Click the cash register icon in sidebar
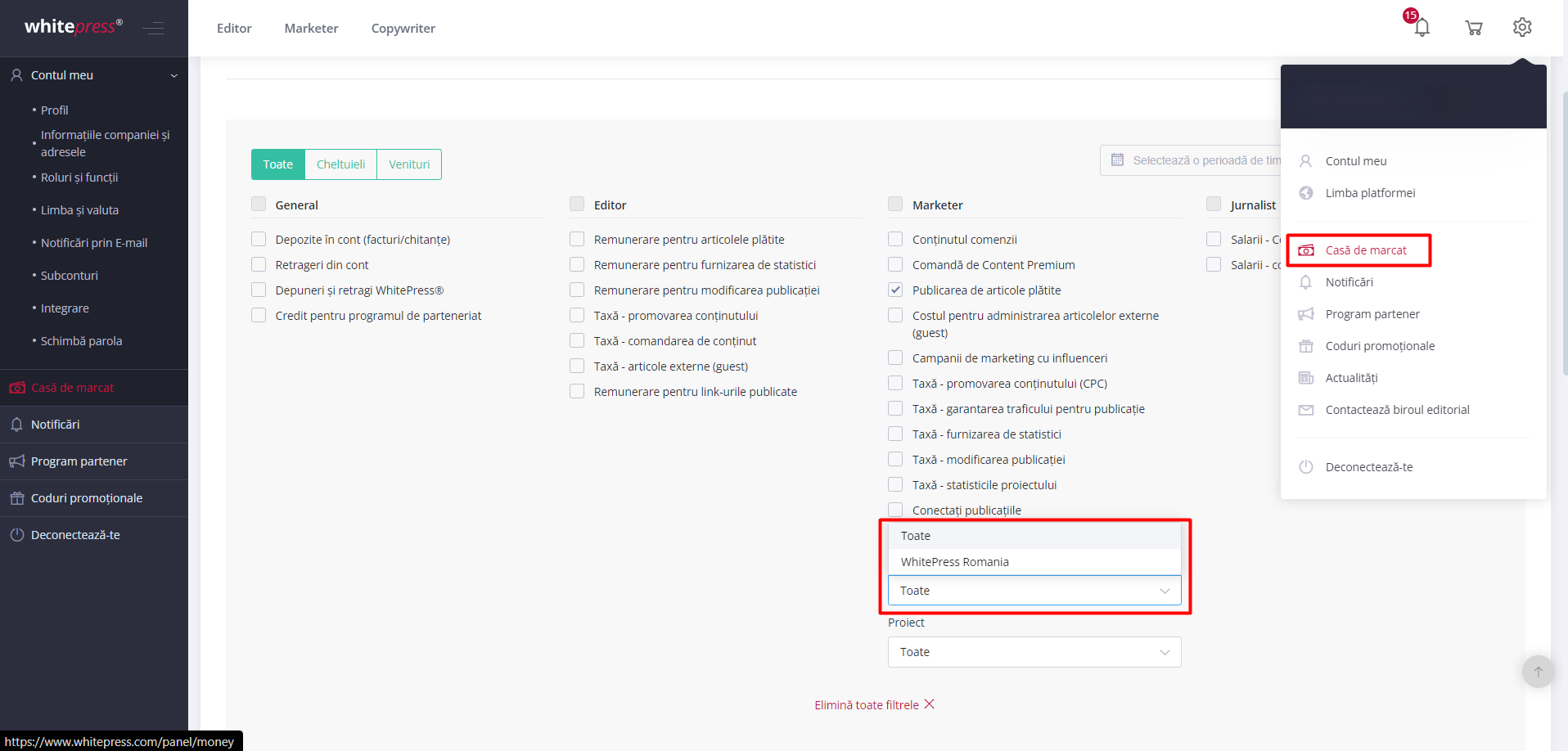This screenshot has width=1568, height=751. coord(17,388)
